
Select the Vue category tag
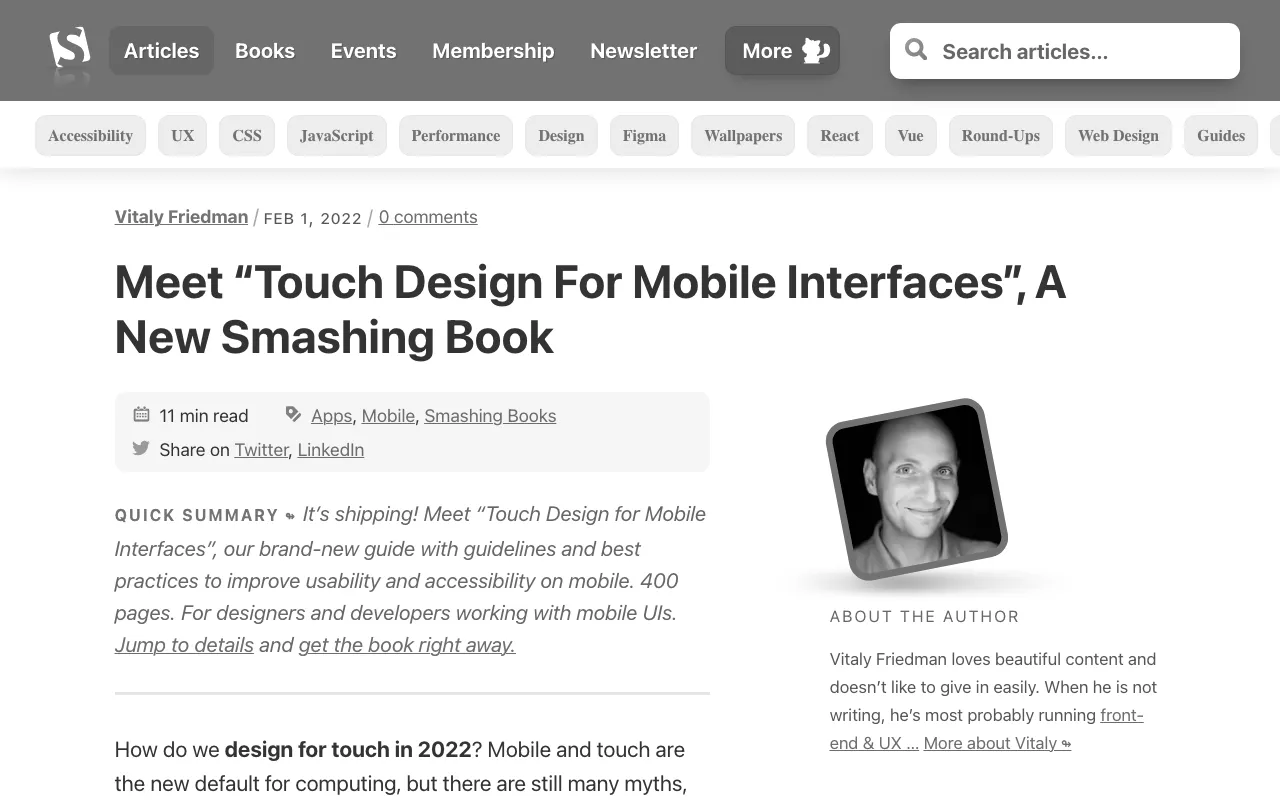[x=911, y=136]
